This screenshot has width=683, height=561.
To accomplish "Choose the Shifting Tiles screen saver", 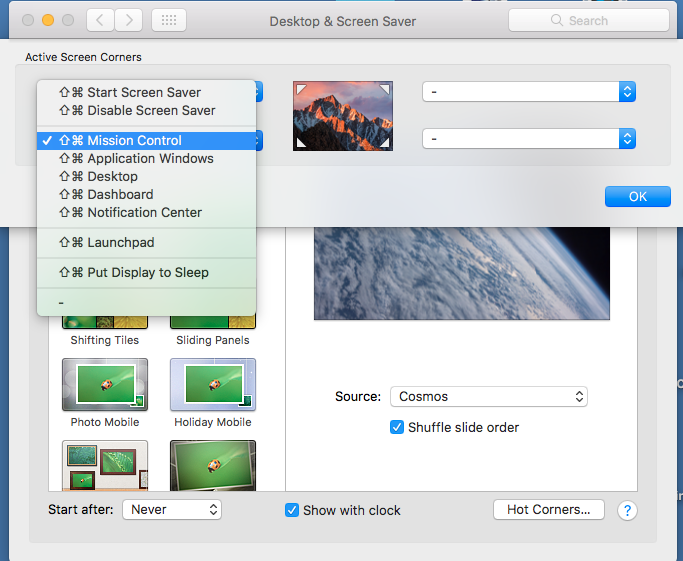I will tap(105, 322).
